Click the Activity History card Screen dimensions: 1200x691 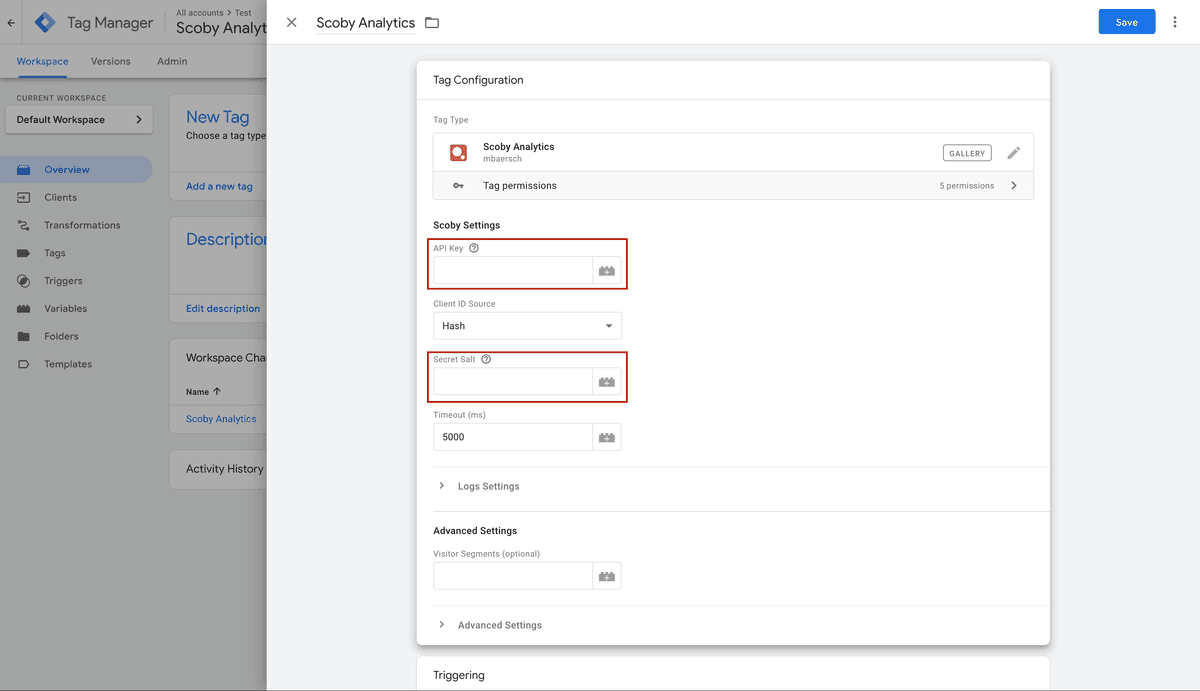pos(218,469)
